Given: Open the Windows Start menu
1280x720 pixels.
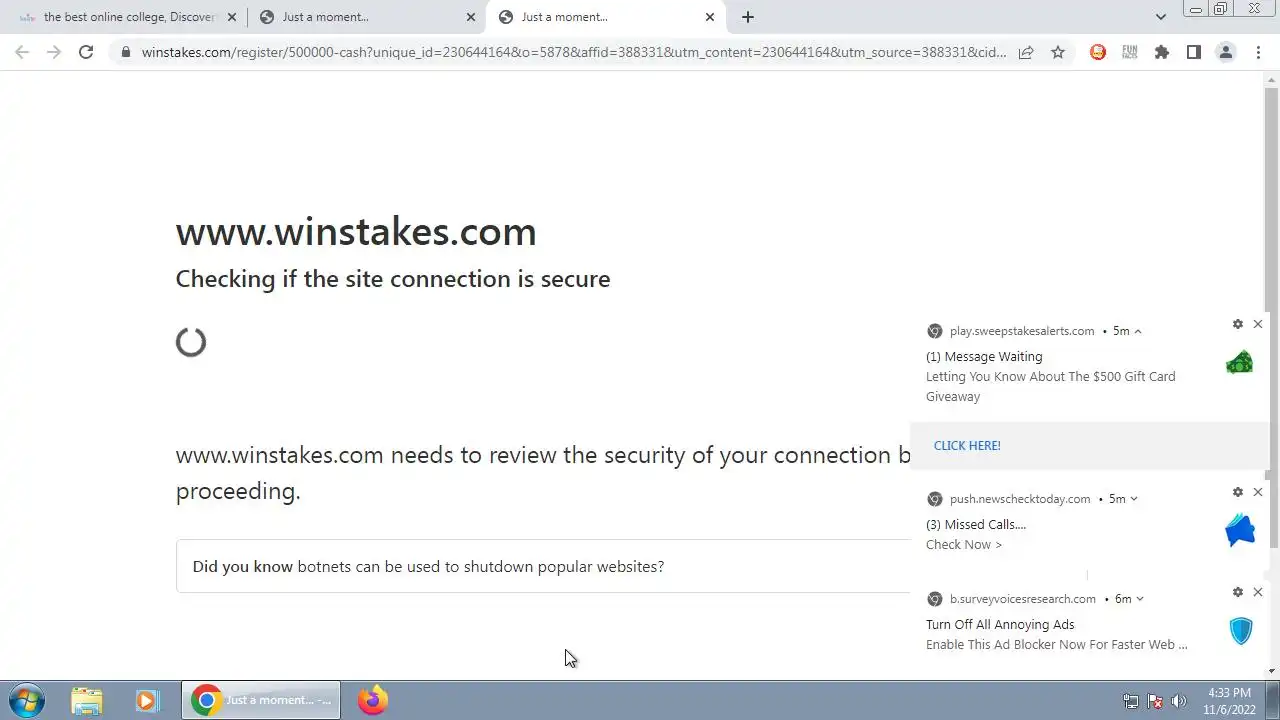Looking at the screenshot, I should pos(27,700).
